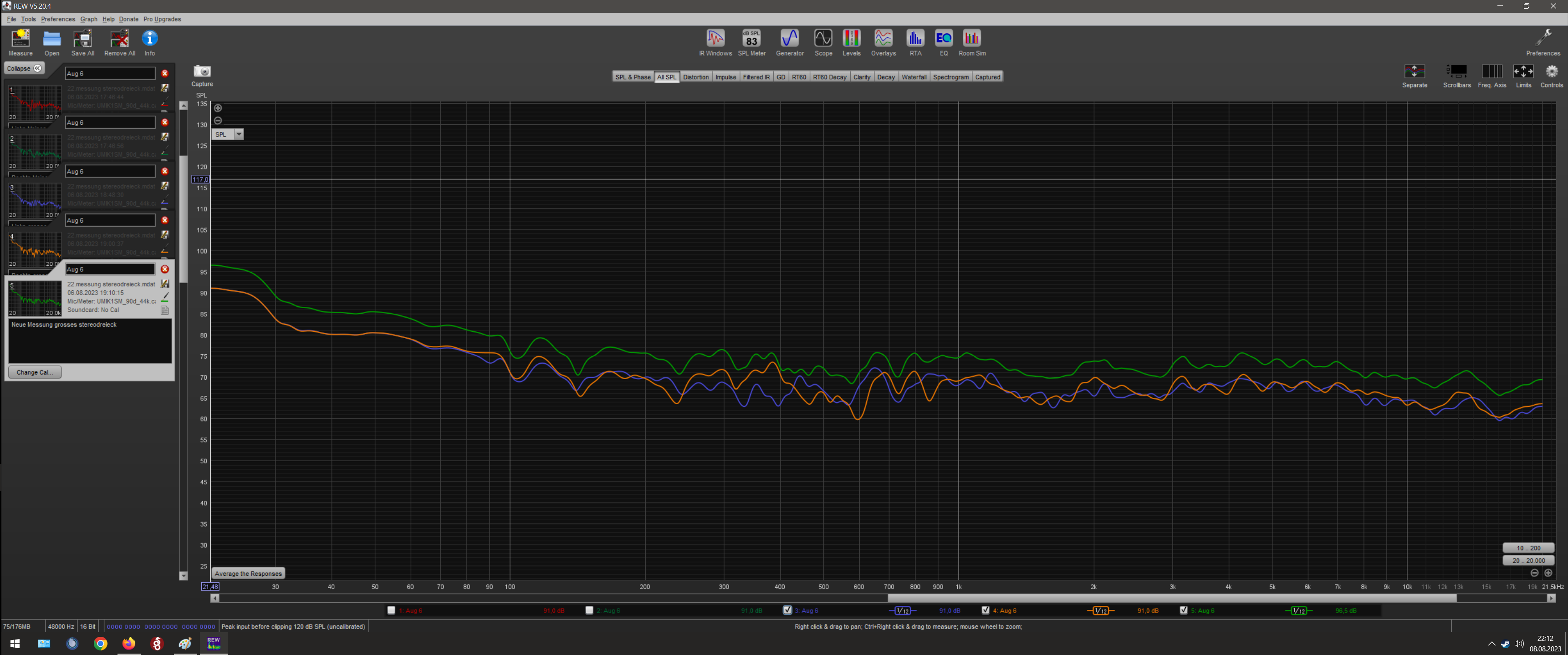Click the Change Cal... button
This screenshot has height=655, width=1568.
35,371
